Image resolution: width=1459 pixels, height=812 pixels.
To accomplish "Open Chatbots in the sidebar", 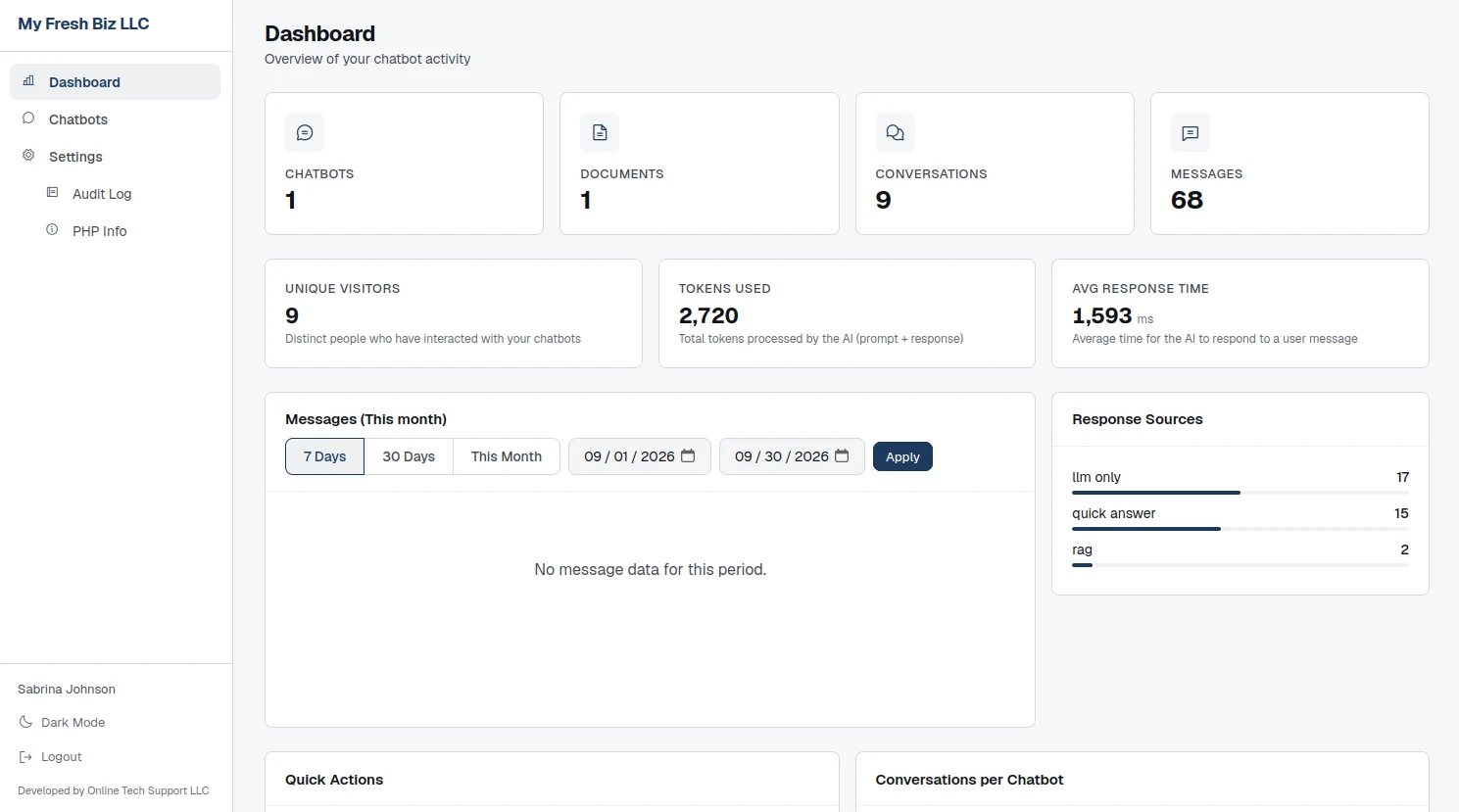I will click(x=115, y=119).
